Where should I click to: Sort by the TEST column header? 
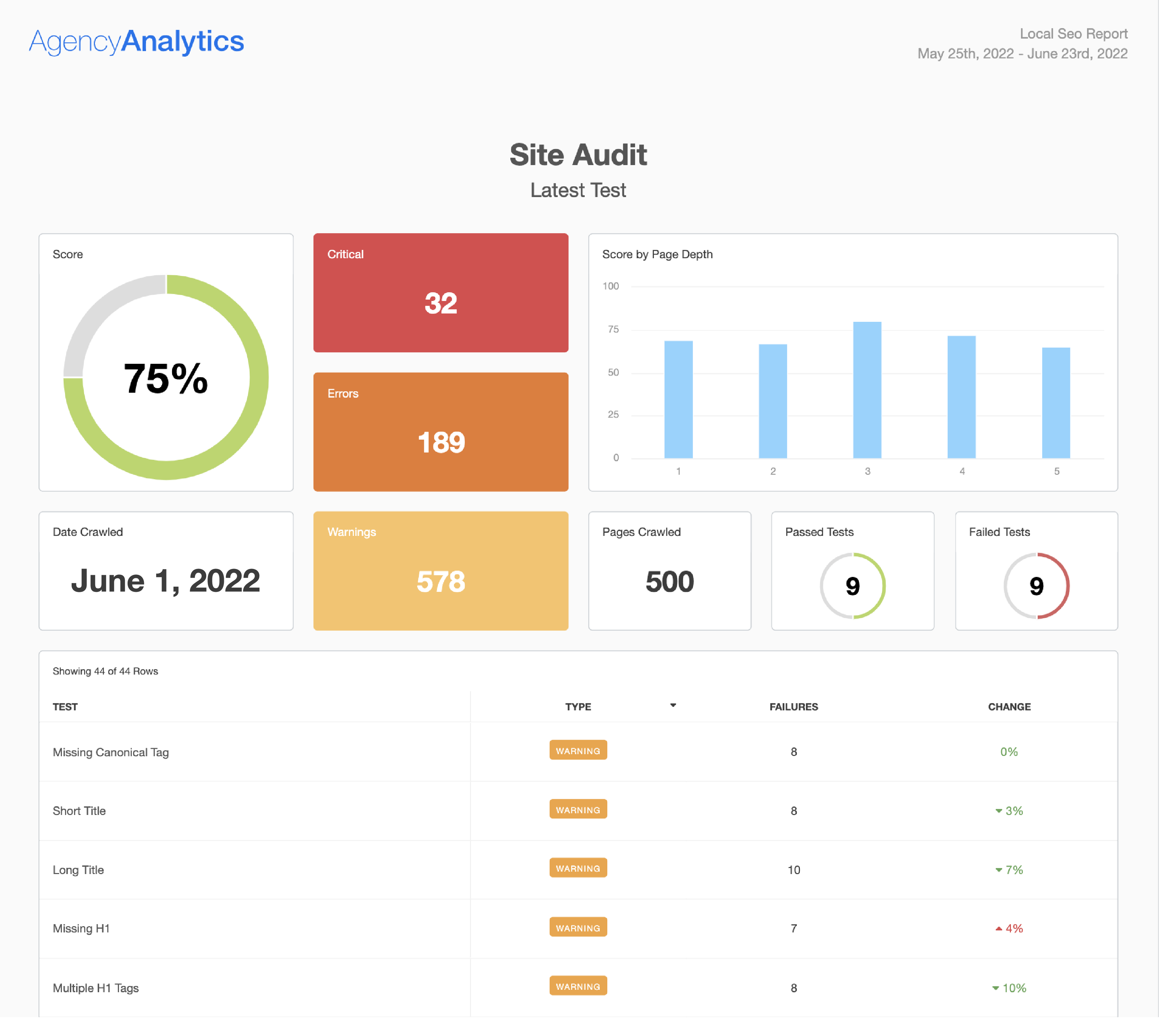coord(65,707)
